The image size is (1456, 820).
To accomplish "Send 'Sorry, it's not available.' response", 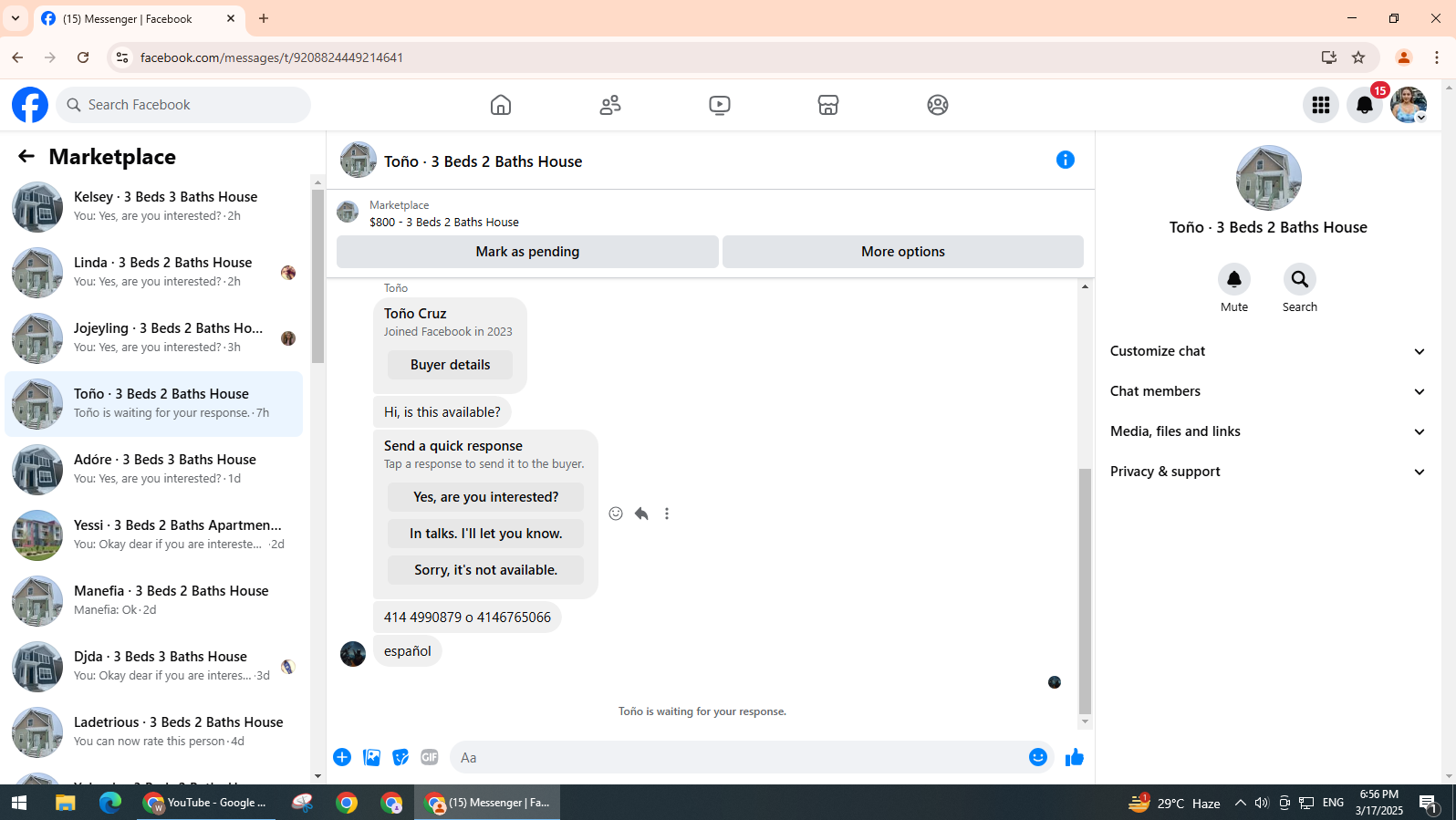I will (x=485, y=570).
